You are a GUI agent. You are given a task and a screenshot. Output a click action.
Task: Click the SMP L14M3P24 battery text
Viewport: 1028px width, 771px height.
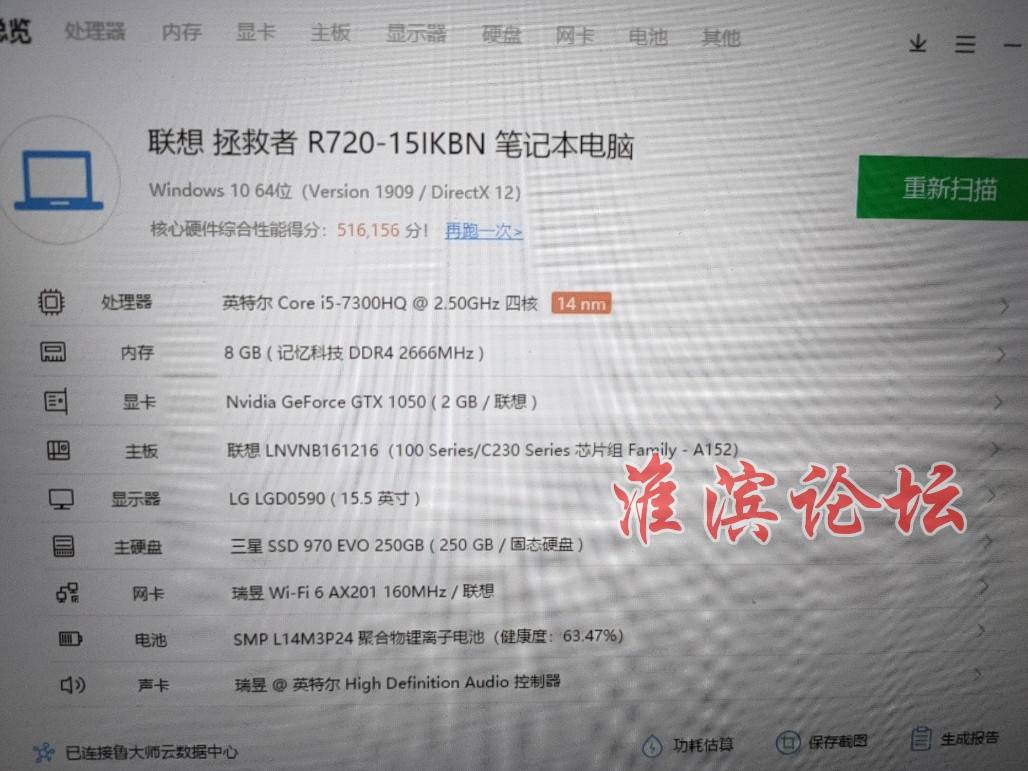click(x=429, y=637)
